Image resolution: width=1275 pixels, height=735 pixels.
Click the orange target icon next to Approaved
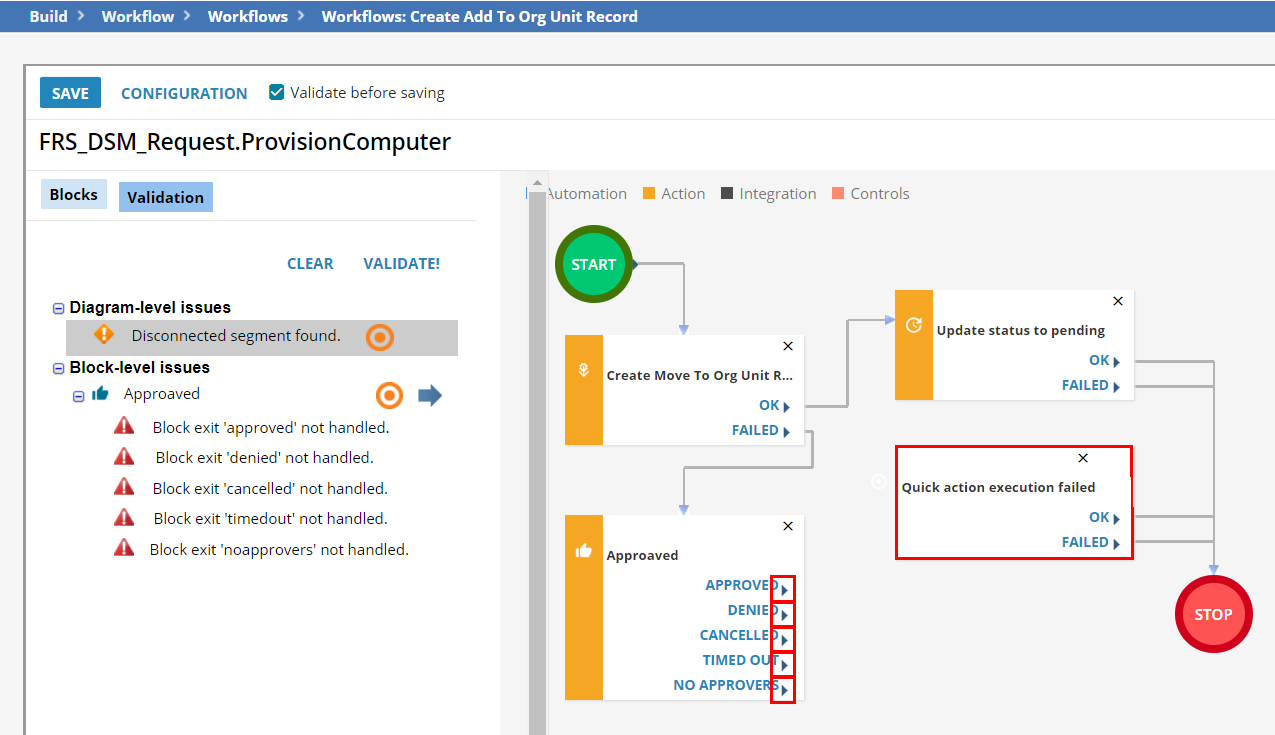[389, 395]
